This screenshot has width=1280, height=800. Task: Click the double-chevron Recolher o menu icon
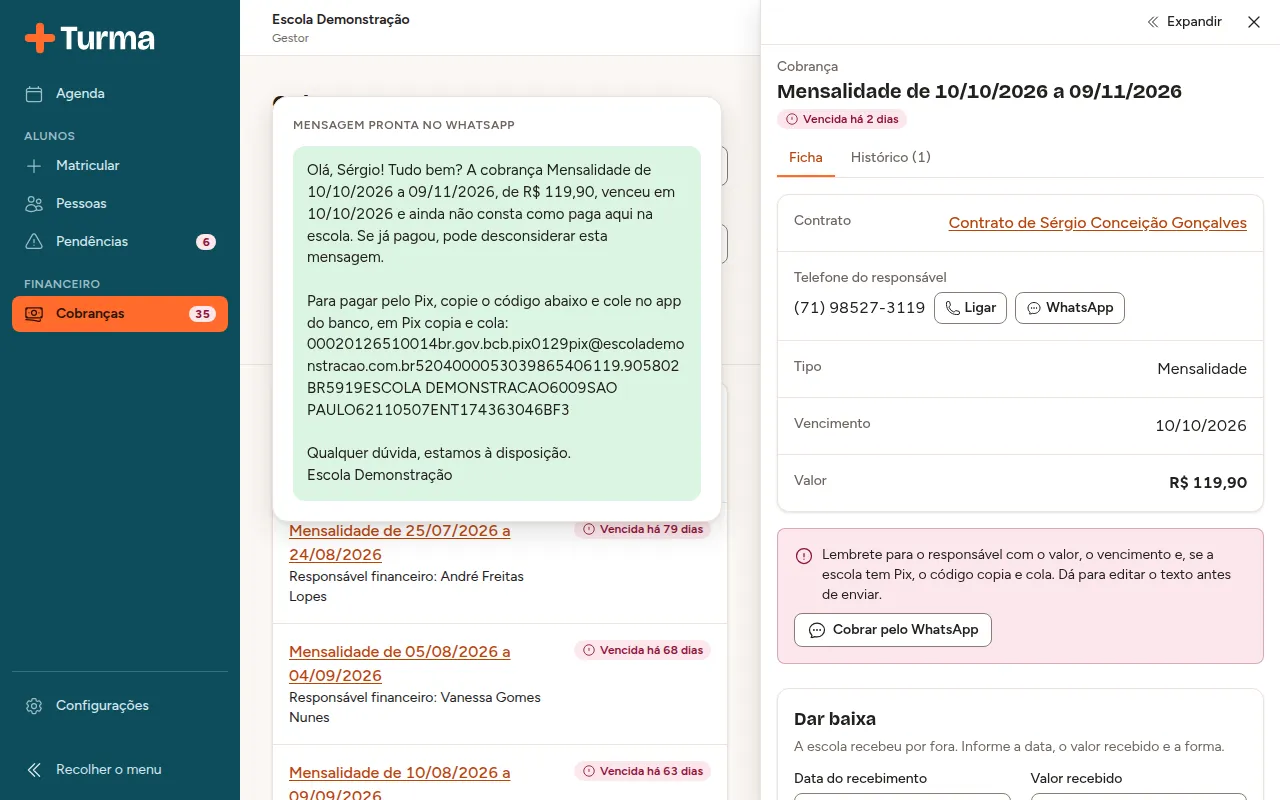pyautogui.click(x=34, y=770)
